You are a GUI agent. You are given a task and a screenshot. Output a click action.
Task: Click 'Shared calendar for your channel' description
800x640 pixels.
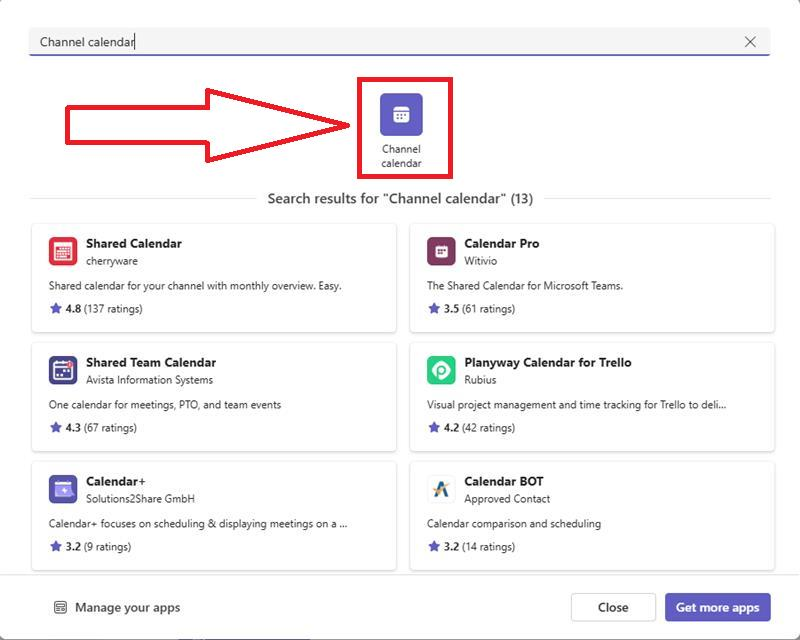click(195, 286)
